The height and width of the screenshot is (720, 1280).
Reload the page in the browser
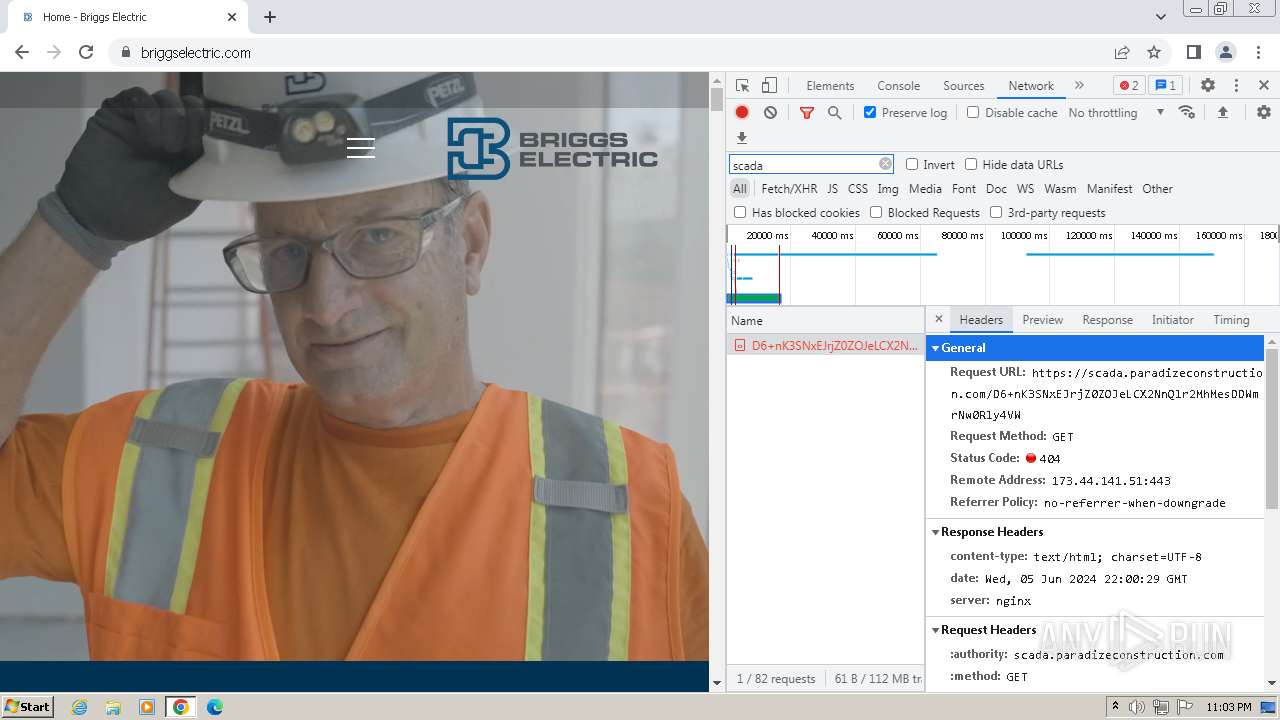click(86, 53)
